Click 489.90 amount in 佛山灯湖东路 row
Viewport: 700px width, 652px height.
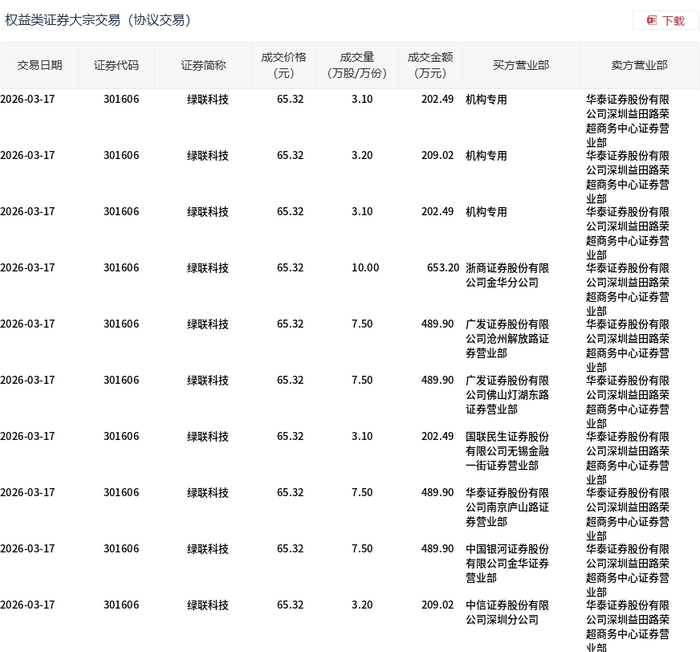(437, 380)
